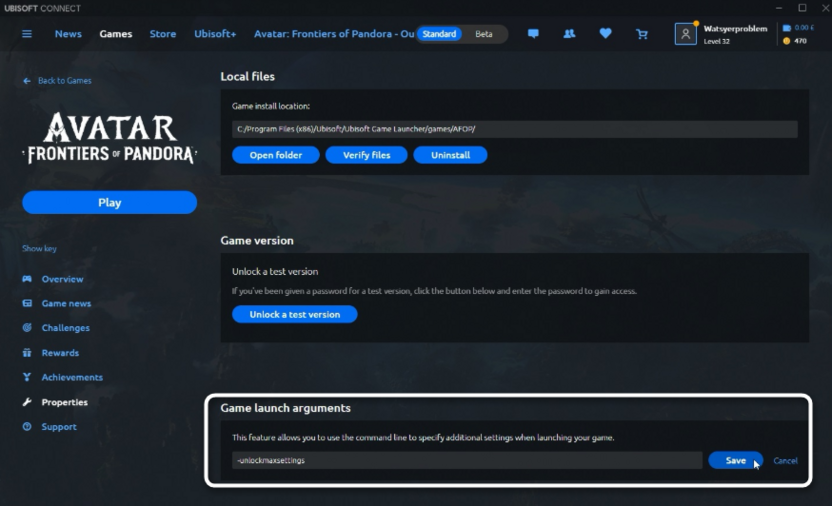Click the Achievements trophy icon

[27, 377]
